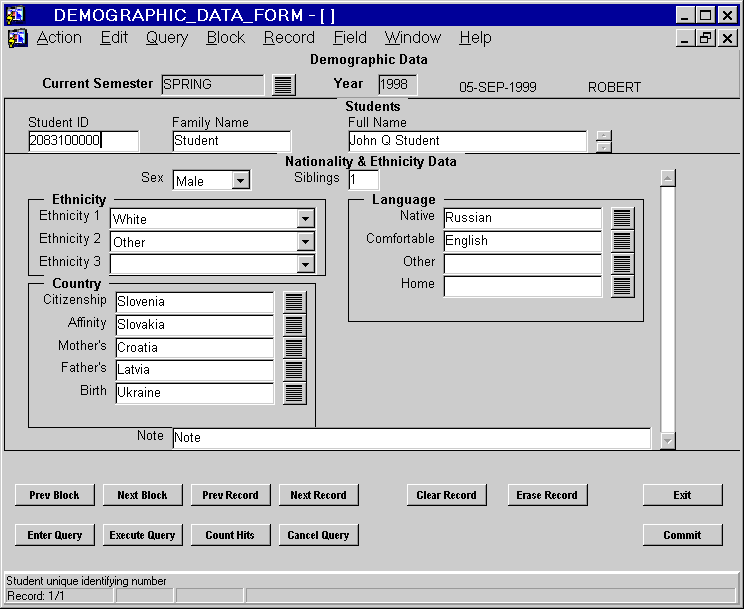Open the Edit menu
This screenshot has height=609, width=744.
pyautogui.click(x=114, y=37)
